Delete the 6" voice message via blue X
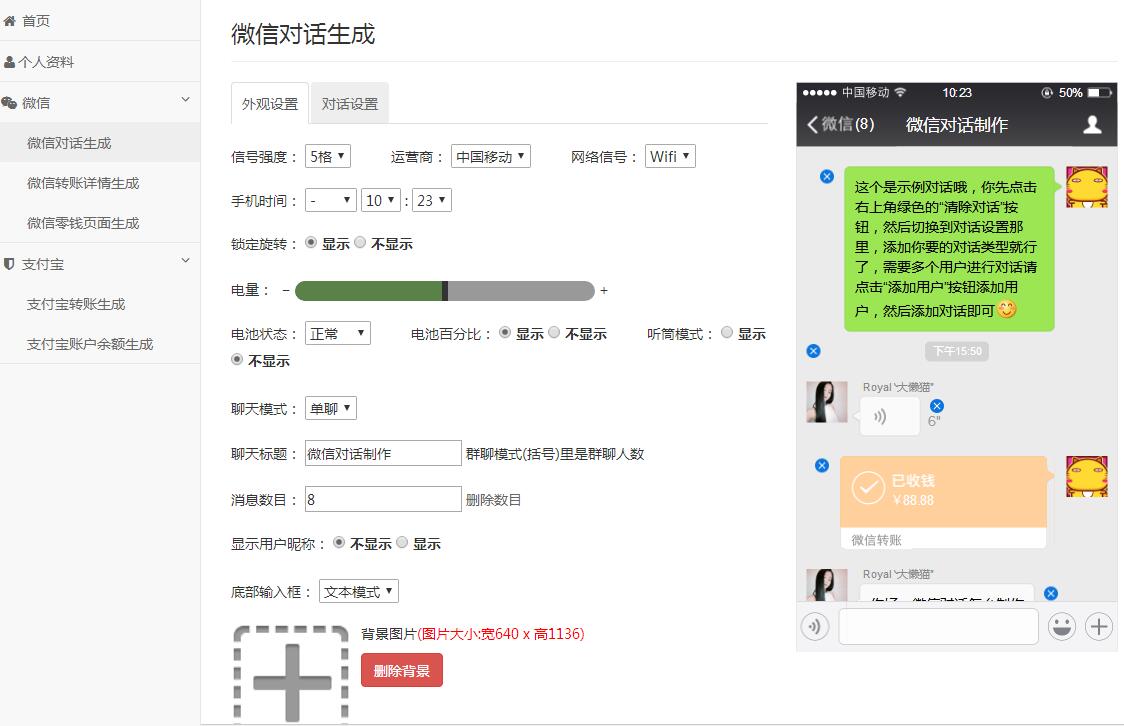The width and height of the screenshot is (1124, 726). (x=936, y=406)
